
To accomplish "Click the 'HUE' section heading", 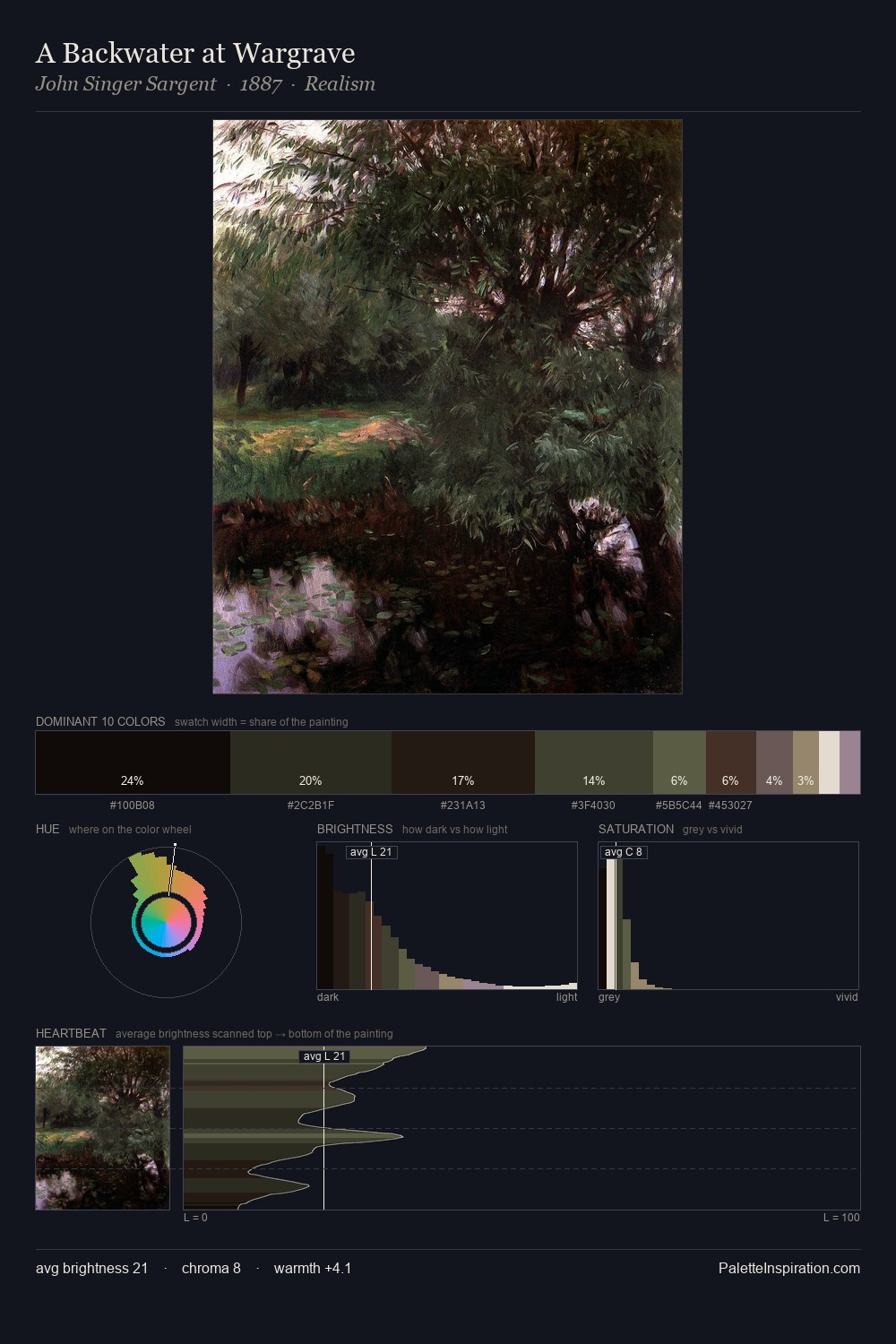I will click(x=47, y=829).
